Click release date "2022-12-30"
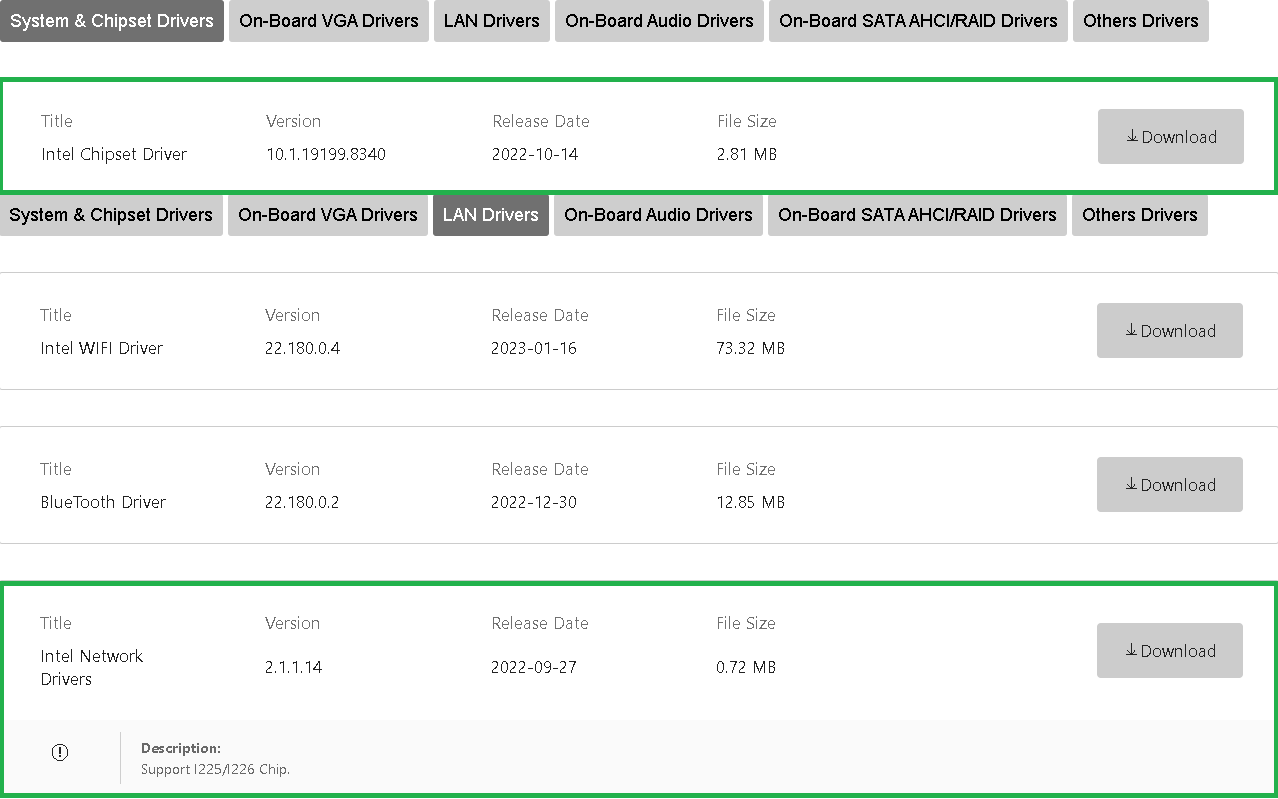This screenshot has height=799, width=1278. pyautogui.click(x=534, y=502)
